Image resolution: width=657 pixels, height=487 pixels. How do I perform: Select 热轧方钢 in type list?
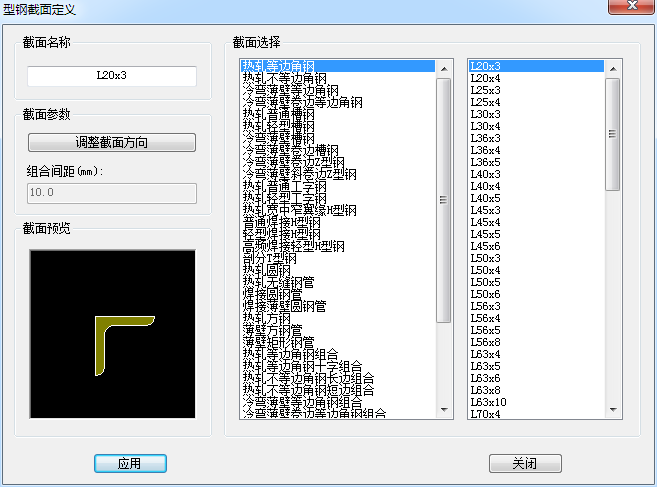click(x=338, y=319)
